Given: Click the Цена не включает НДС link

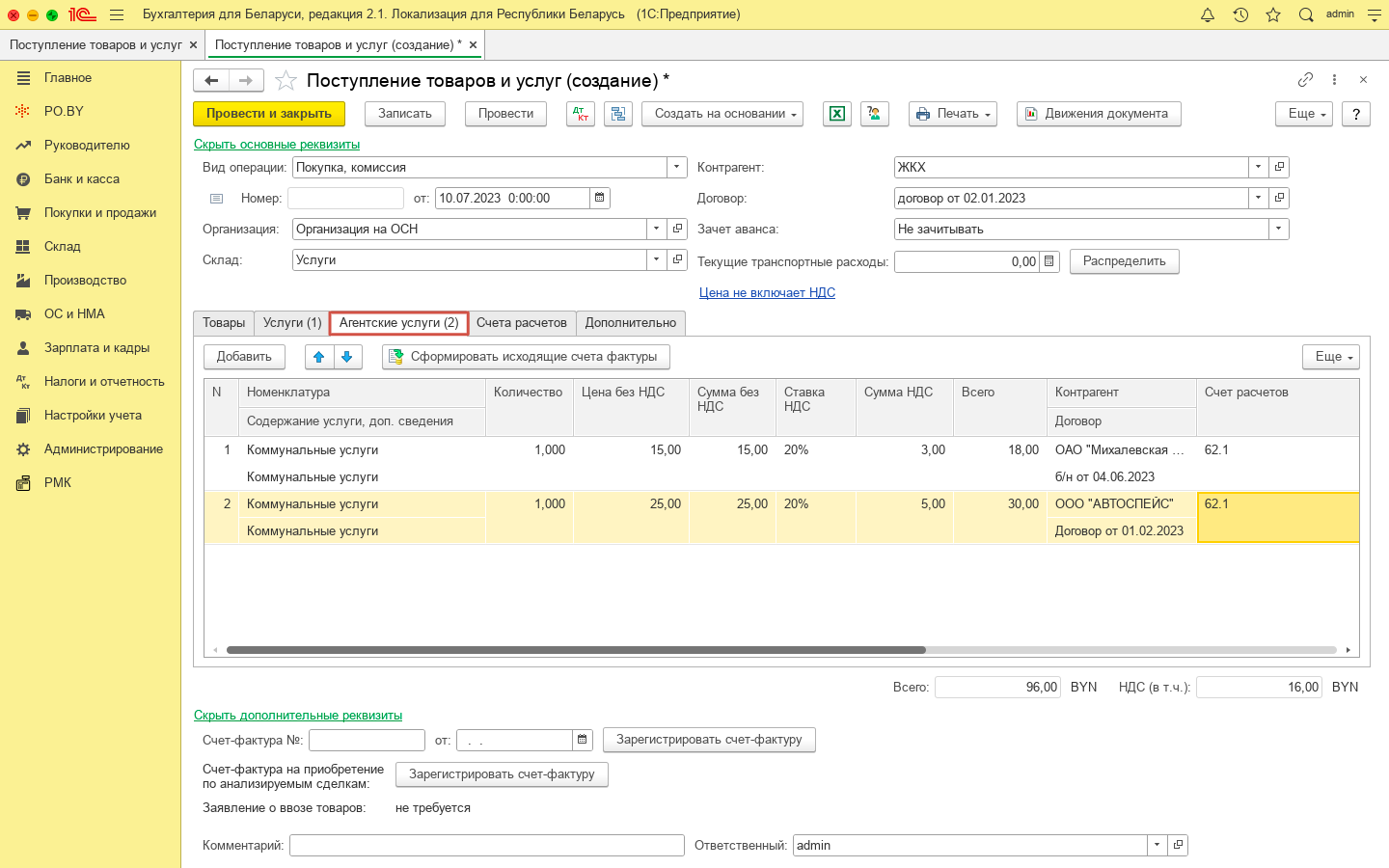Looking at the screenshot, I should pos(767,292).
